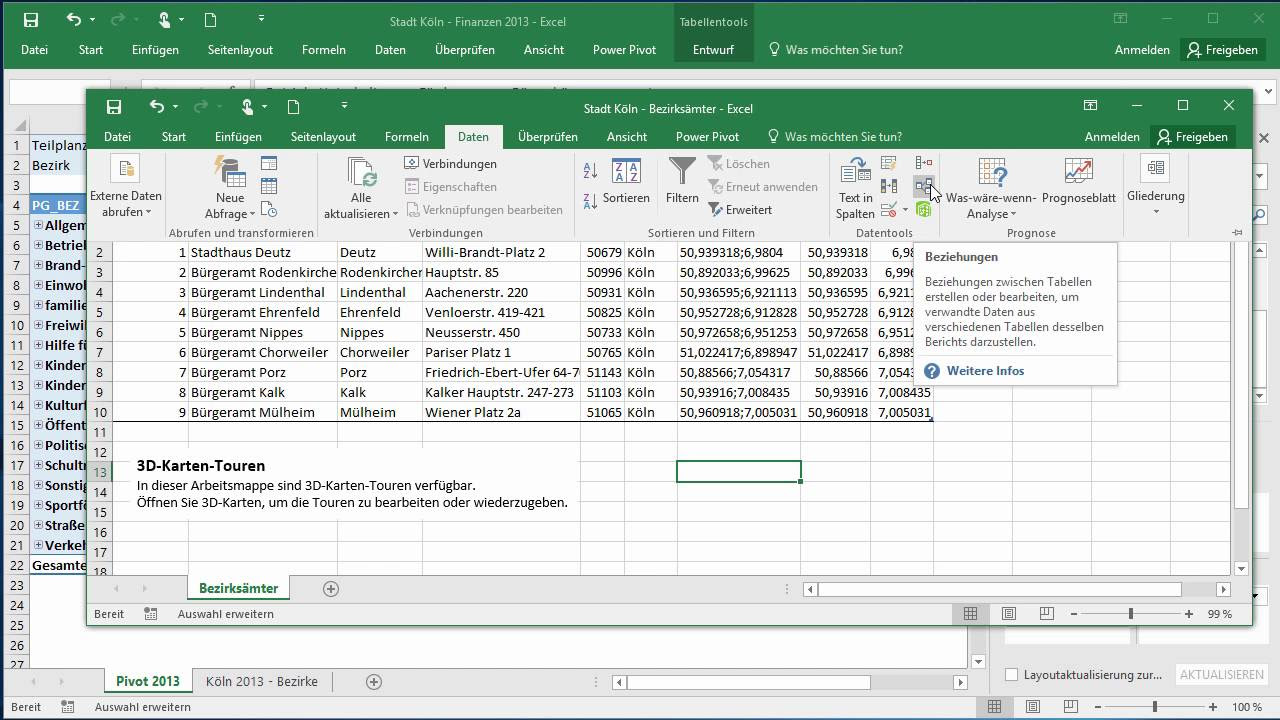Open the Gliederung group icon
This screenshot has height=720, width=1280.
click(1156, 168)
